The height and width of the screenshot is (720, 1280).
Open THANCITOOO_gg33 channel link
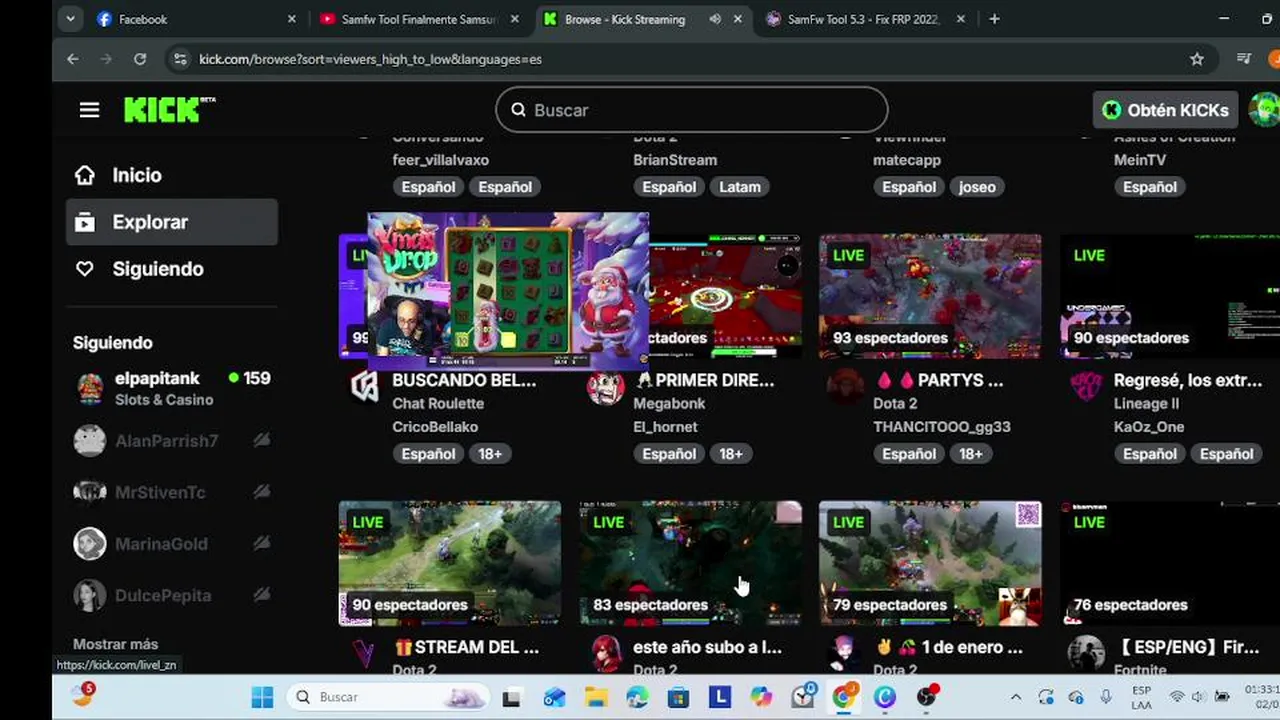pos(942,427)
